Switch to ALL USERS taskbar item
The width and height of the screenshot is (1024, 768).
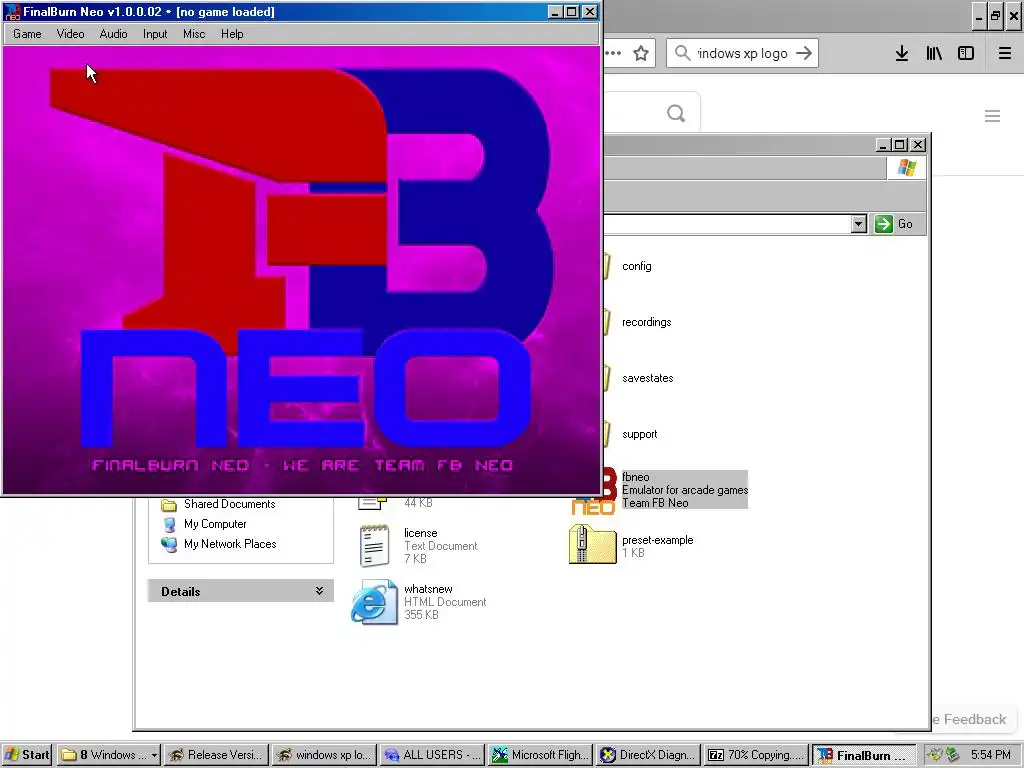(x=432, y=755)
